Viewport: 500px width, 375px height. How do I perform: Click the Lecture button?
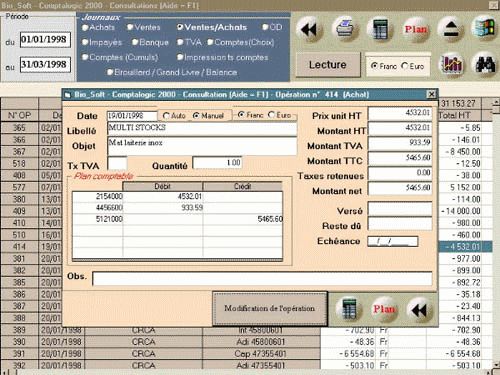click(328, 65)
